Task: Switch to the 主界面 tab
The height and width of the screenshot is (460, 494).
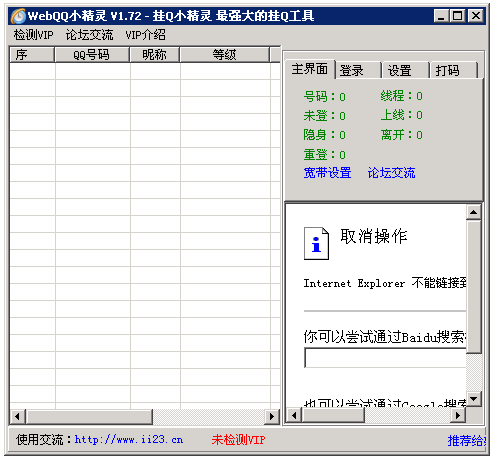Action: pyautogui.click(x=310, y=69)
